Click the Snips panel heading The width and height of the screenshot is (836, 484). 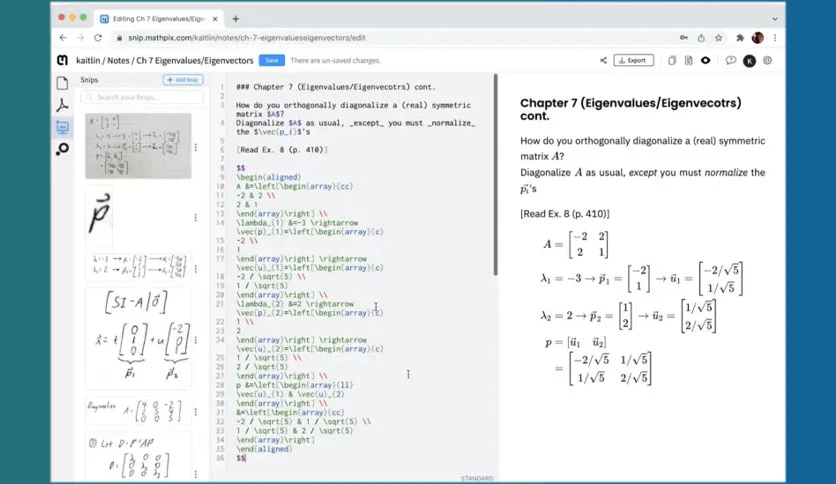89,79
